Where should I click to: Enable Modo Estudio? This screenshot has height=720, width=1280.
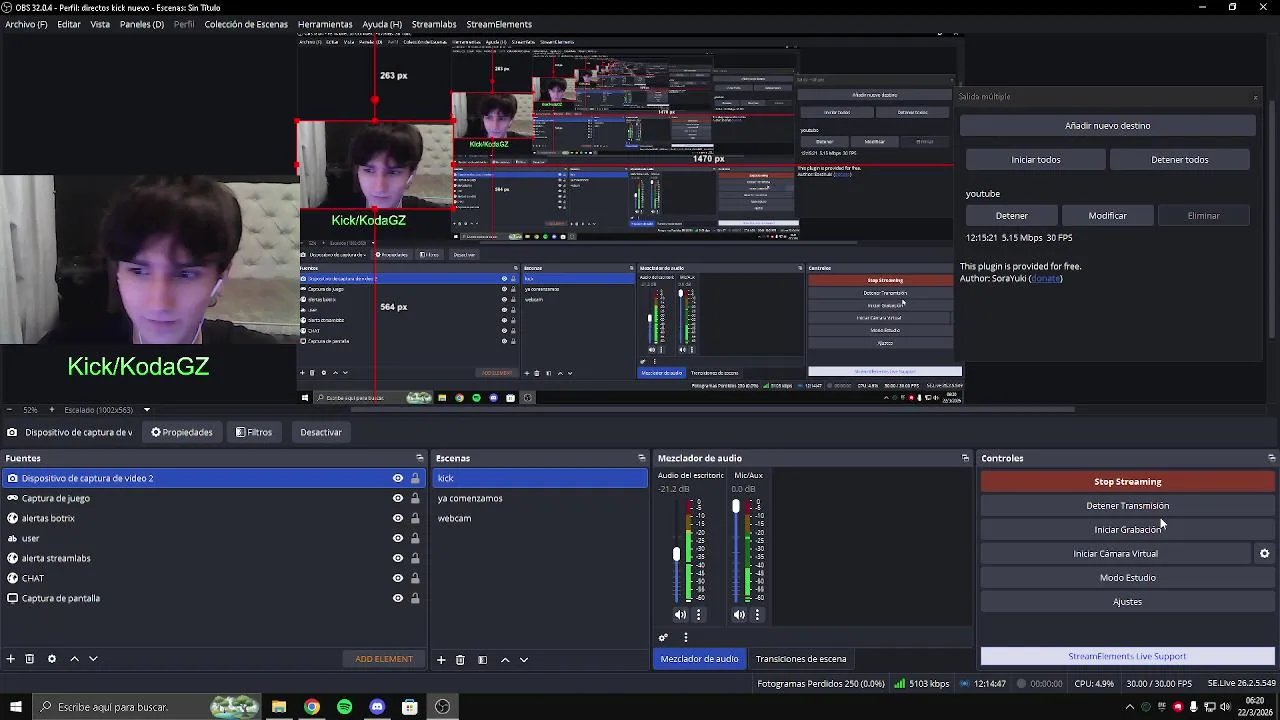coord(1128,578)
